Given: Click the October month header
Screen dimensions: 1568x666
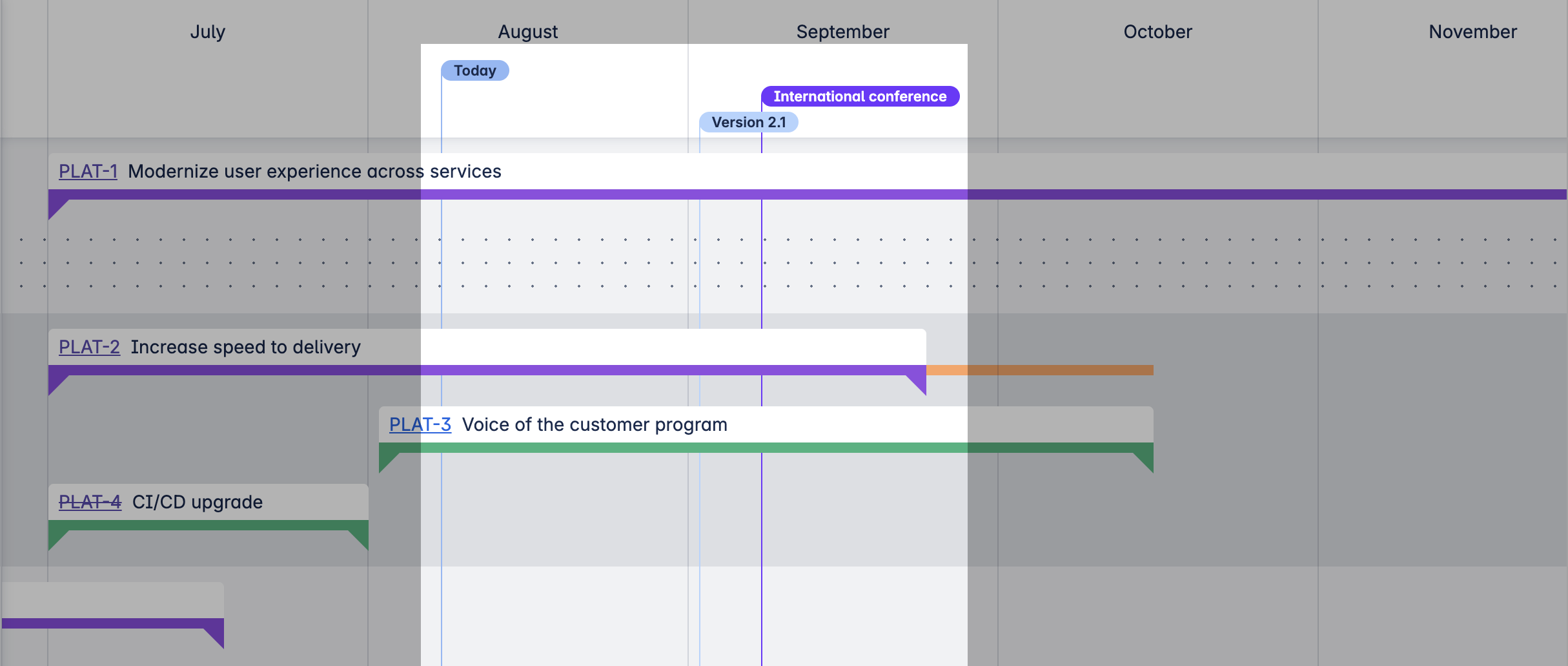Looking at the screenshot, I should tap(1157, 32).
